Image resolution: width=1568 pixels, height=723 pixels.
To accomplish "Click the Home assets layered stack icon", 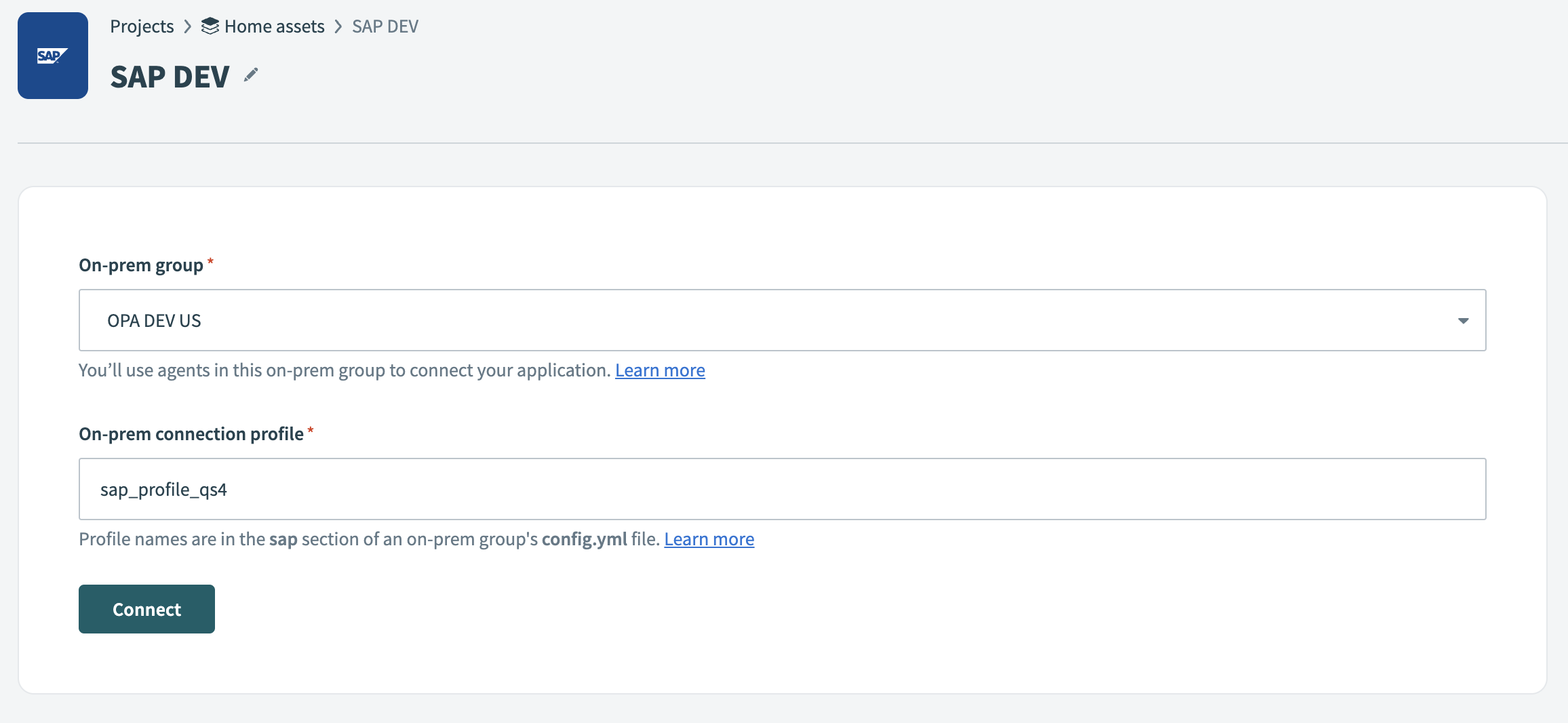I will tap(210, 26).
